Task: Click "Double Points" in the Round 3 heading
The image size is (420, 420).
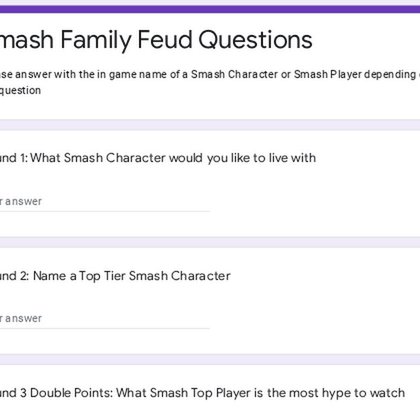Action: [x=71, y=393]
